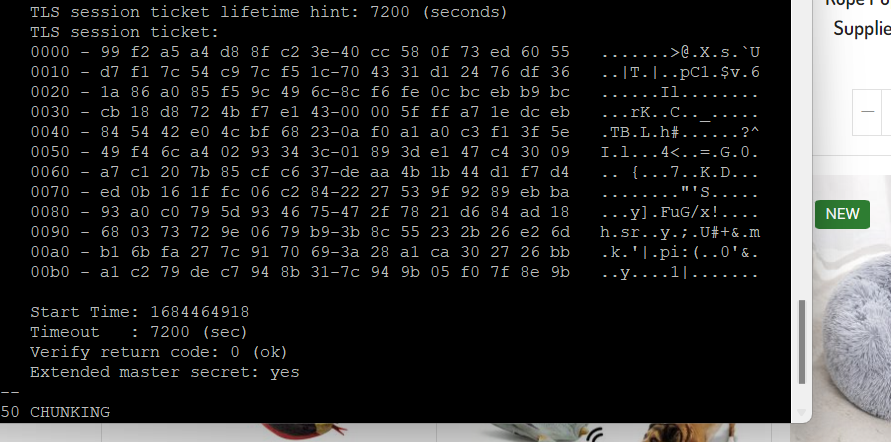Click the terminal scrollbar down arrow
The width and height of the screenshot is (891, 442).
802,412
